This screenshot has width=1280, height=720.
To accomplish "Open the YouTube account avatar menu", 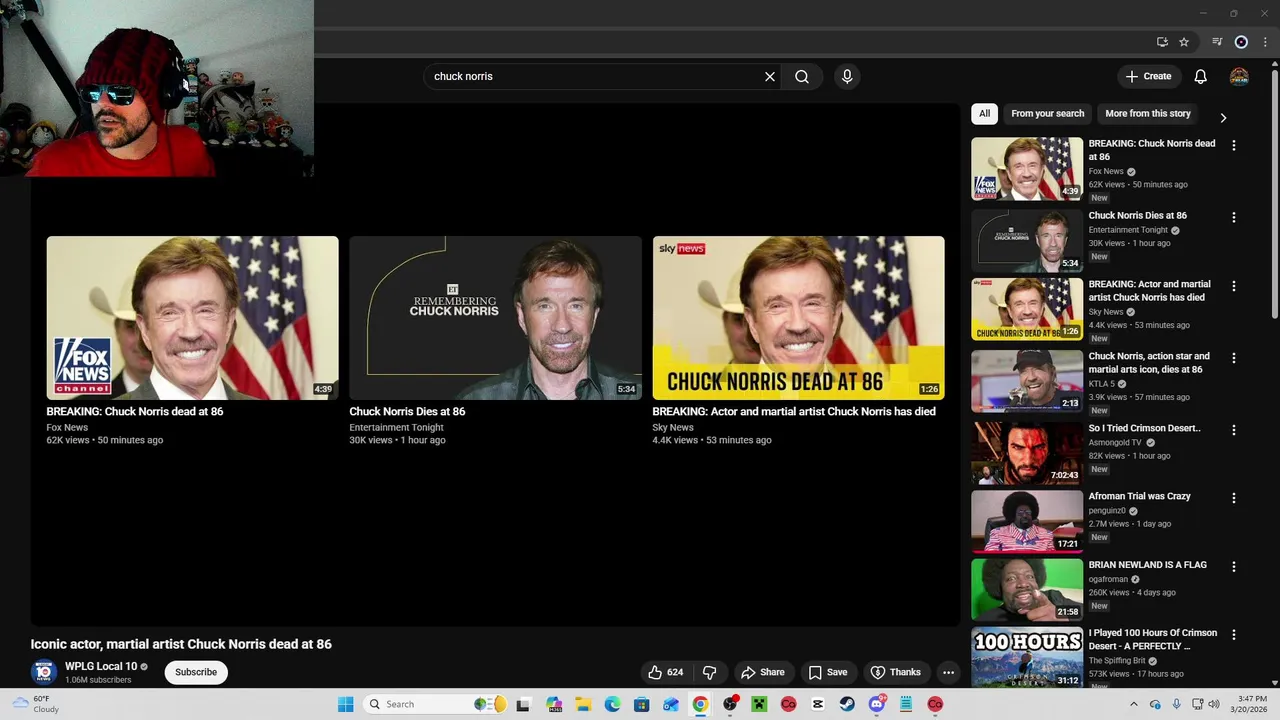I will pos(1239,76).
